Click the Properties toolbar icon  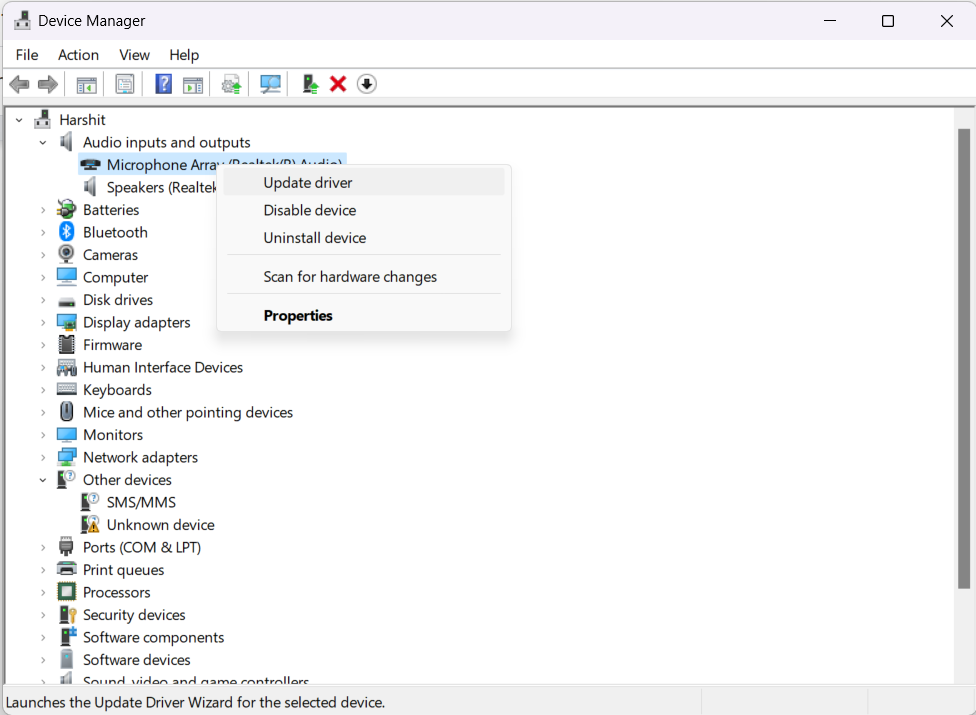[125, 84]
